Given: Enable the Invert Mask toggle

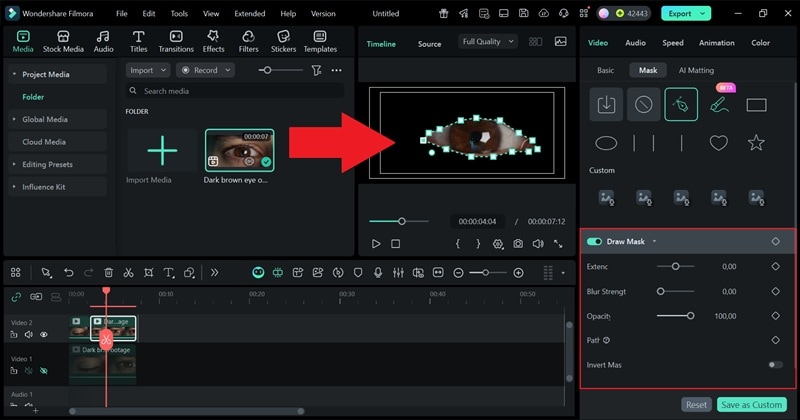Looking at the screenshot, I should tap(775, 364).
